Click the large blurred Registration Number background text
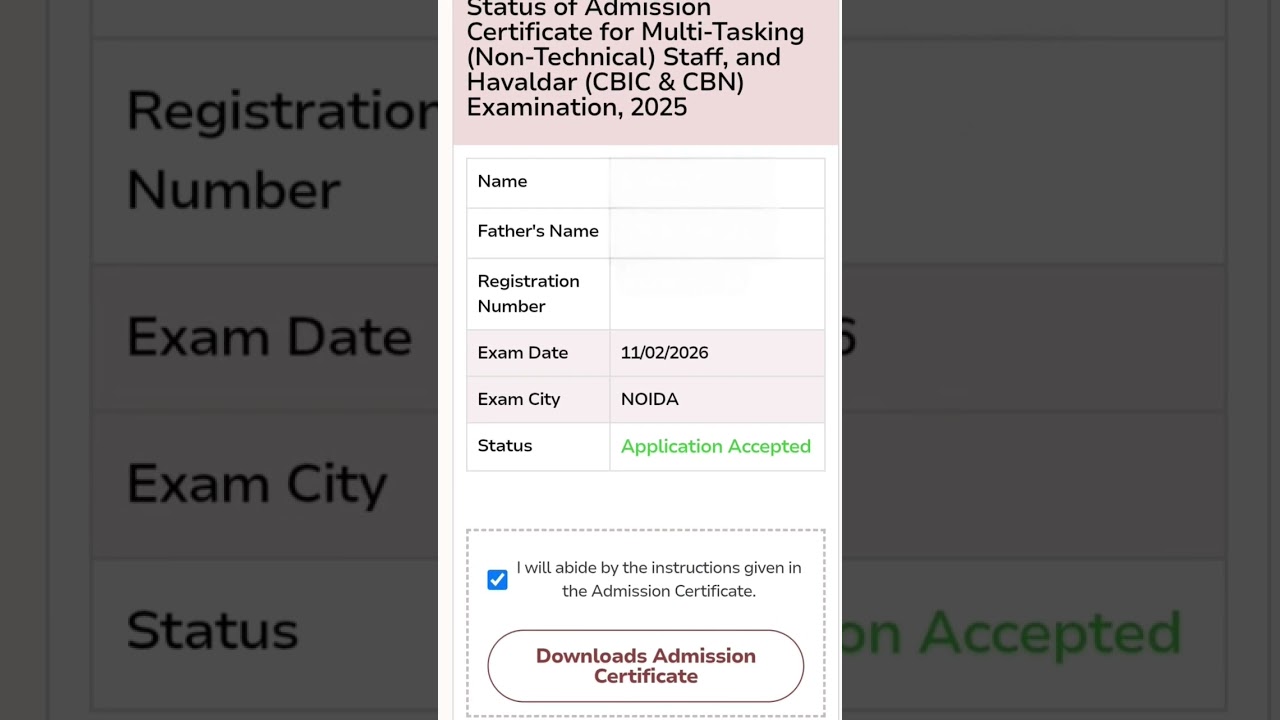The width and height of the screenshot is (1280, 720). coord(281,150)
